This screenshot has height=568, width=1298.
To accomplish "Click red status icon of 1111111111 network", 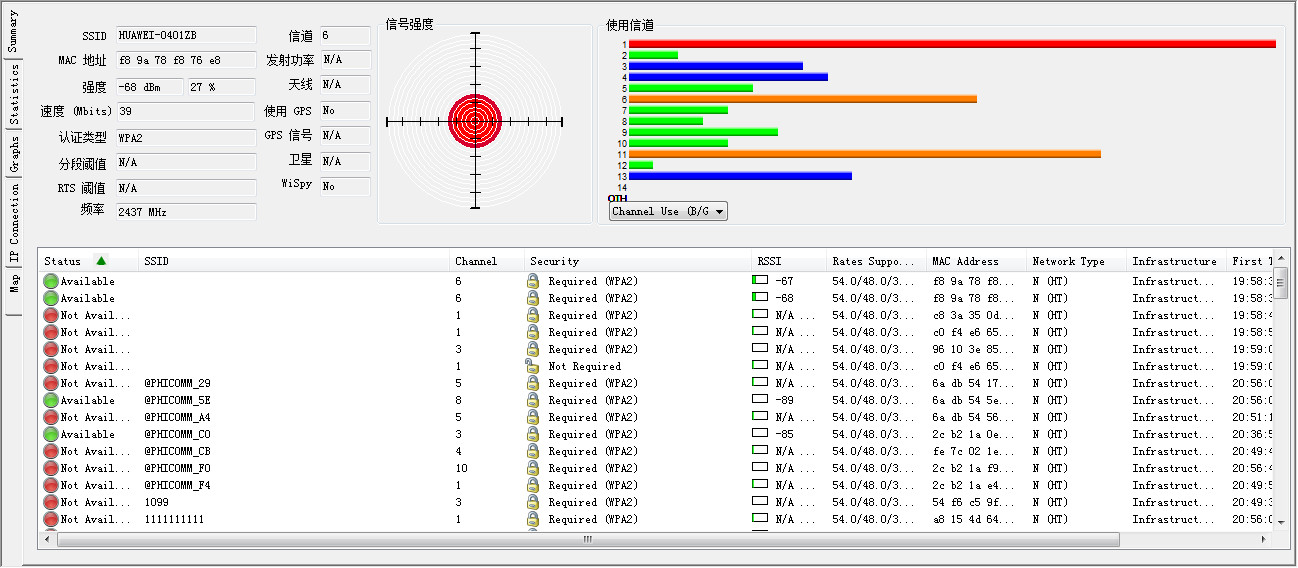I will click(x=50, y=519).
